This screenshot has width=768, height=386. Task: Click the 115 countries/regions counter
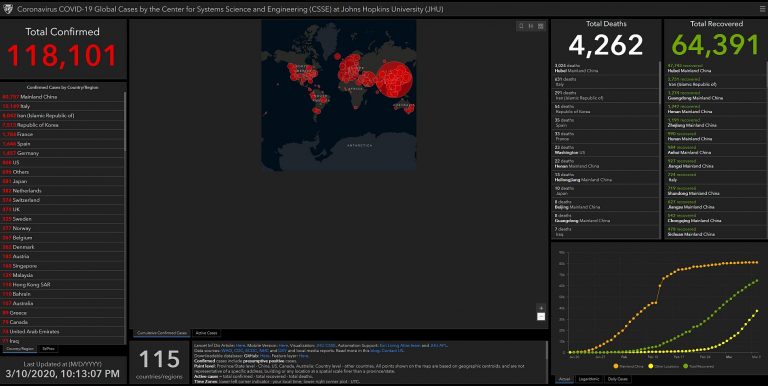pyautogui.click(x=159, y=363)
